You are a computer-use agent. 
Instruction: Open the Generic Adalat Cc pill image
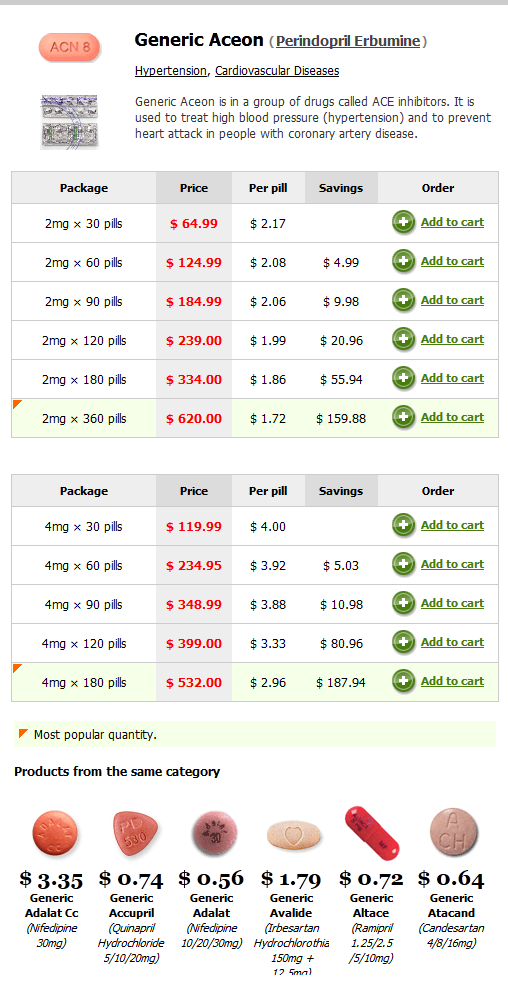[56, 834]
